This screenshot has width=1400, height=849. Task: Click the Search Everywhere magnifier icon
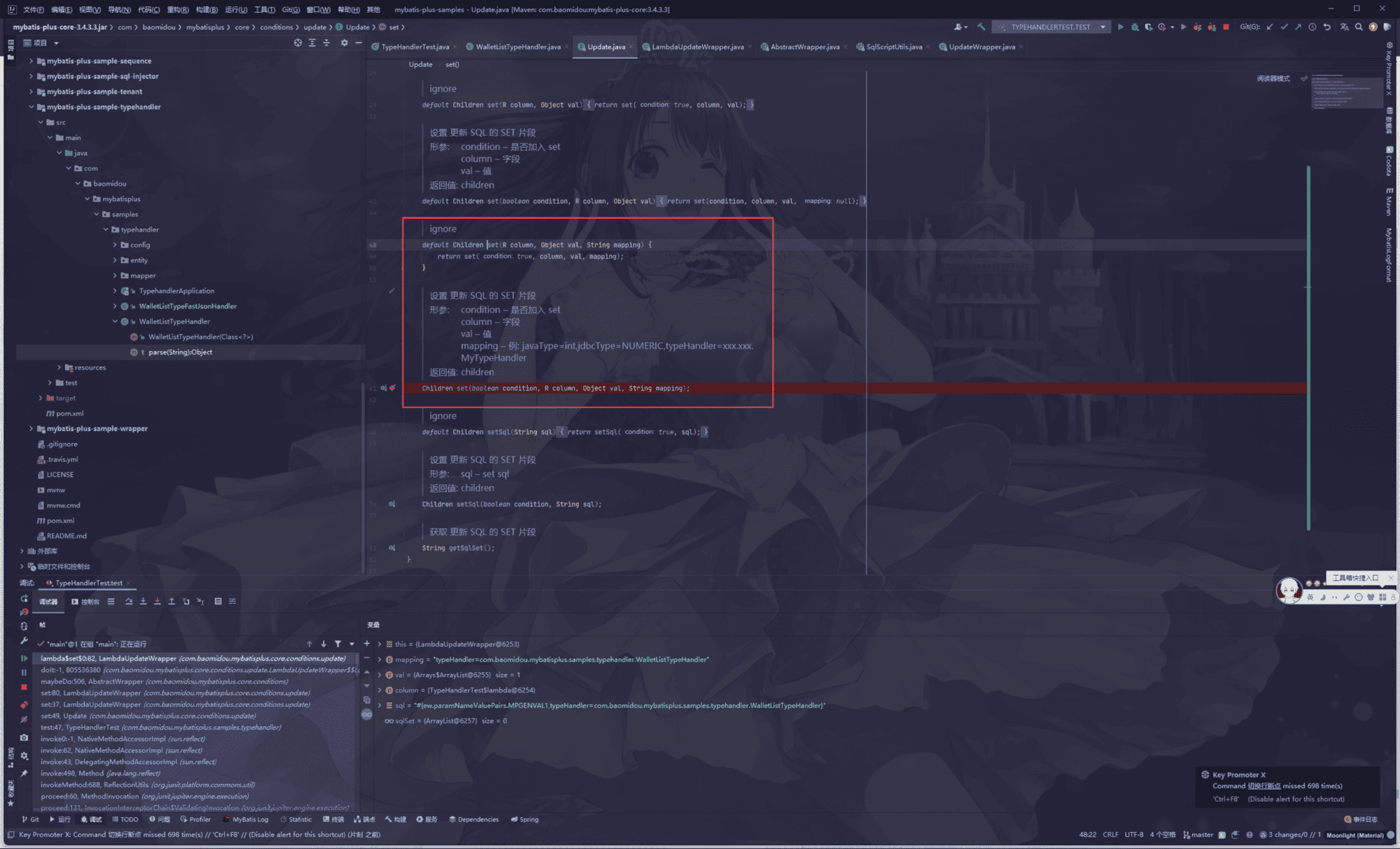pyautogui.click(x=1359, y=27)
